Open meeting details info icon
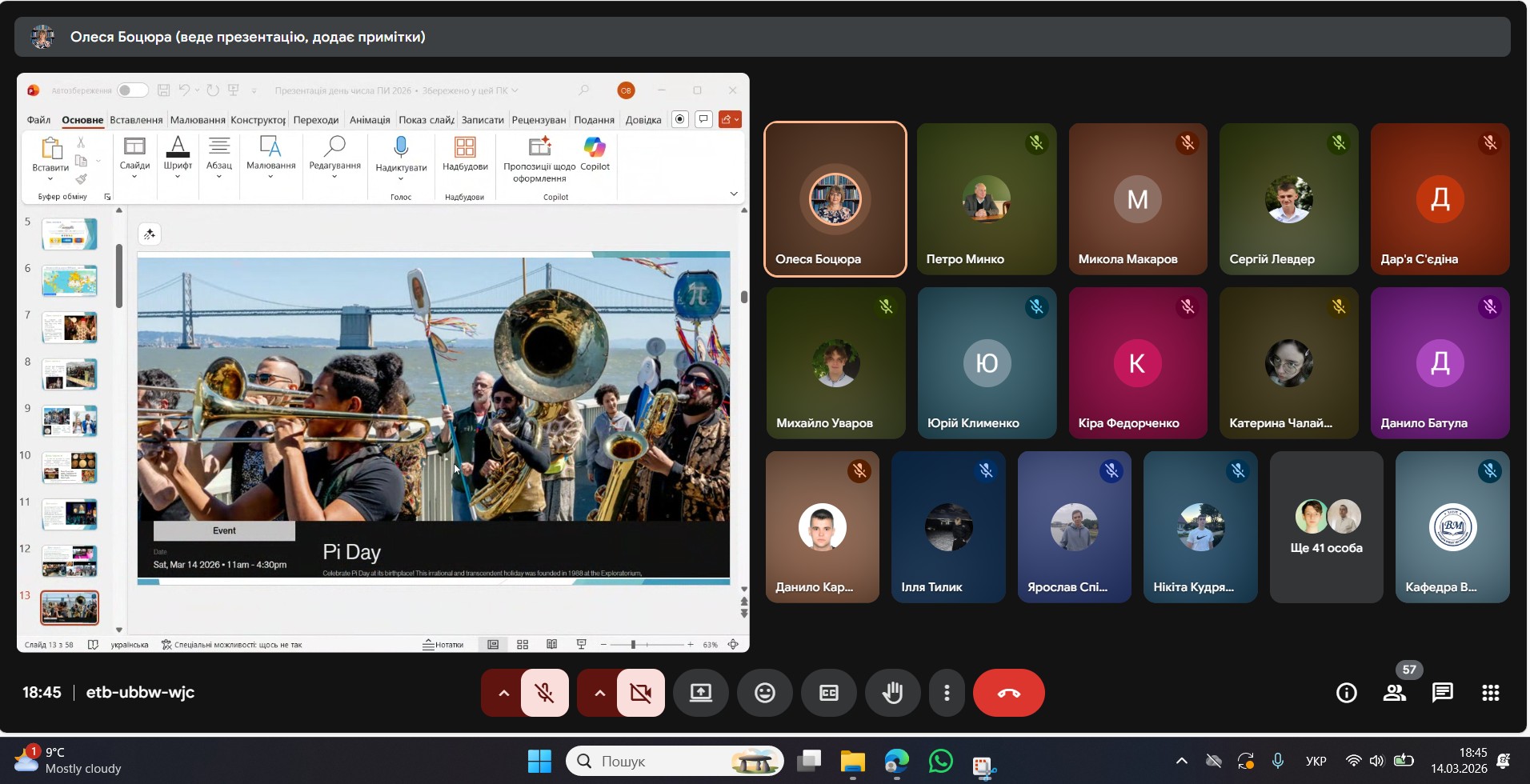Screen dimensions: 1530x784 coord(1347,693)
